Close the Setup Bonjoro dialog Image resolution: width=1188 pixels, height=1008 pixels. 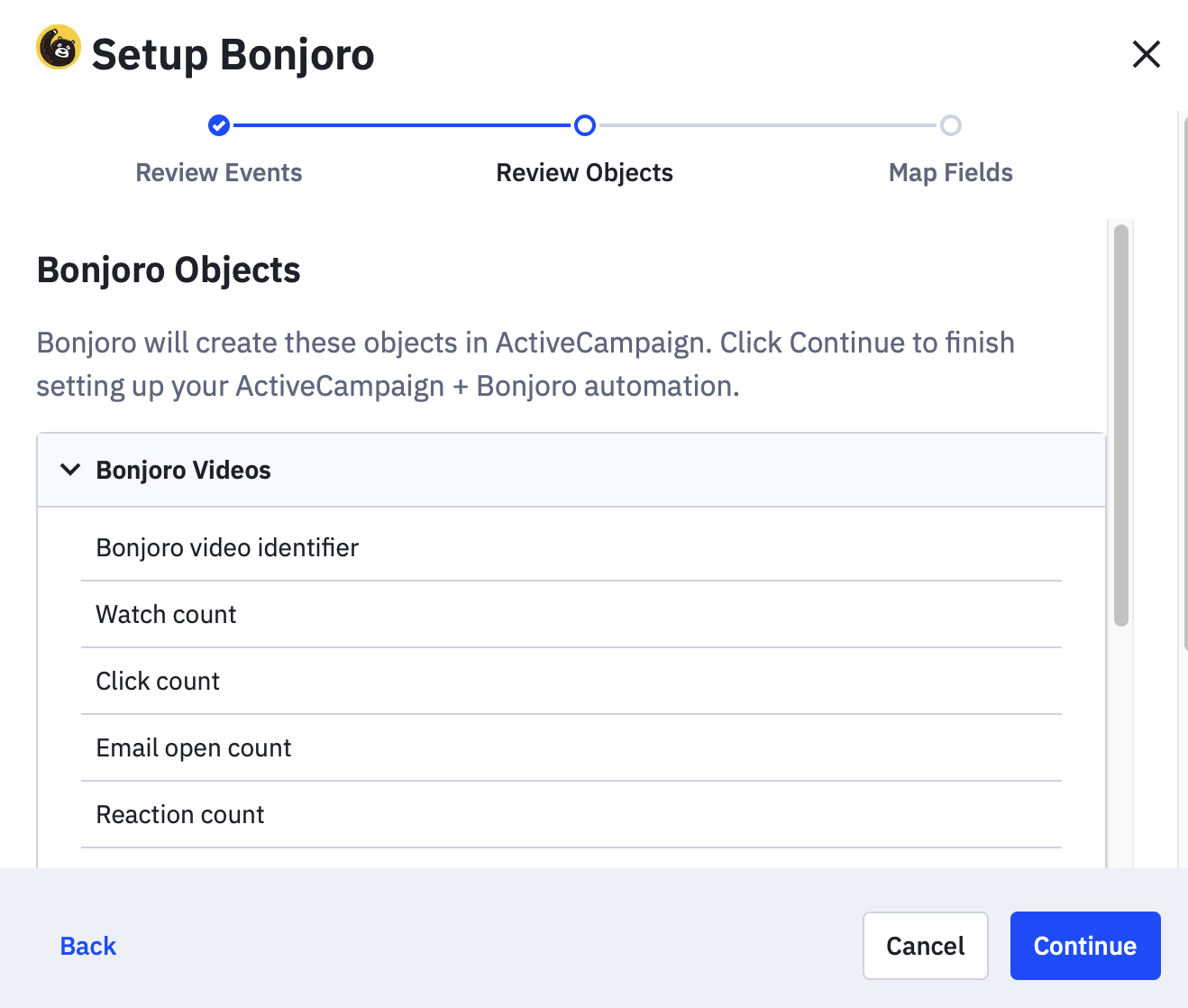(x=1146, y=54)
